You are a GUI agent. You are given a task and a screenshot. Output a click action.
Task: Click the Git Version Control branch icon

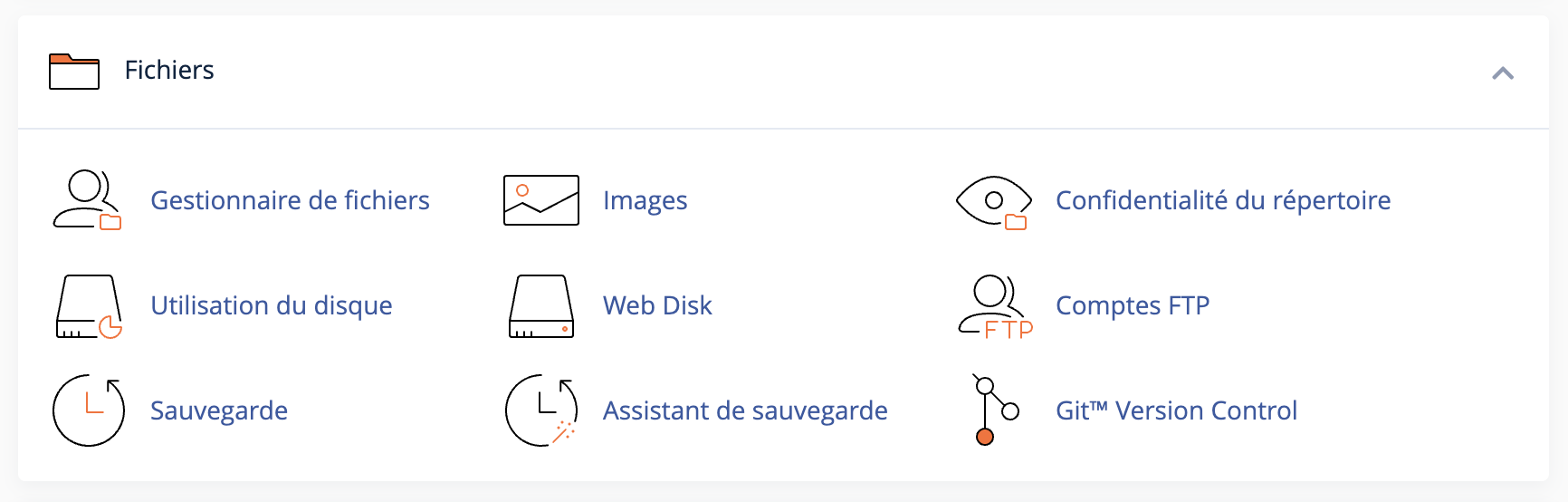point(995,410)
